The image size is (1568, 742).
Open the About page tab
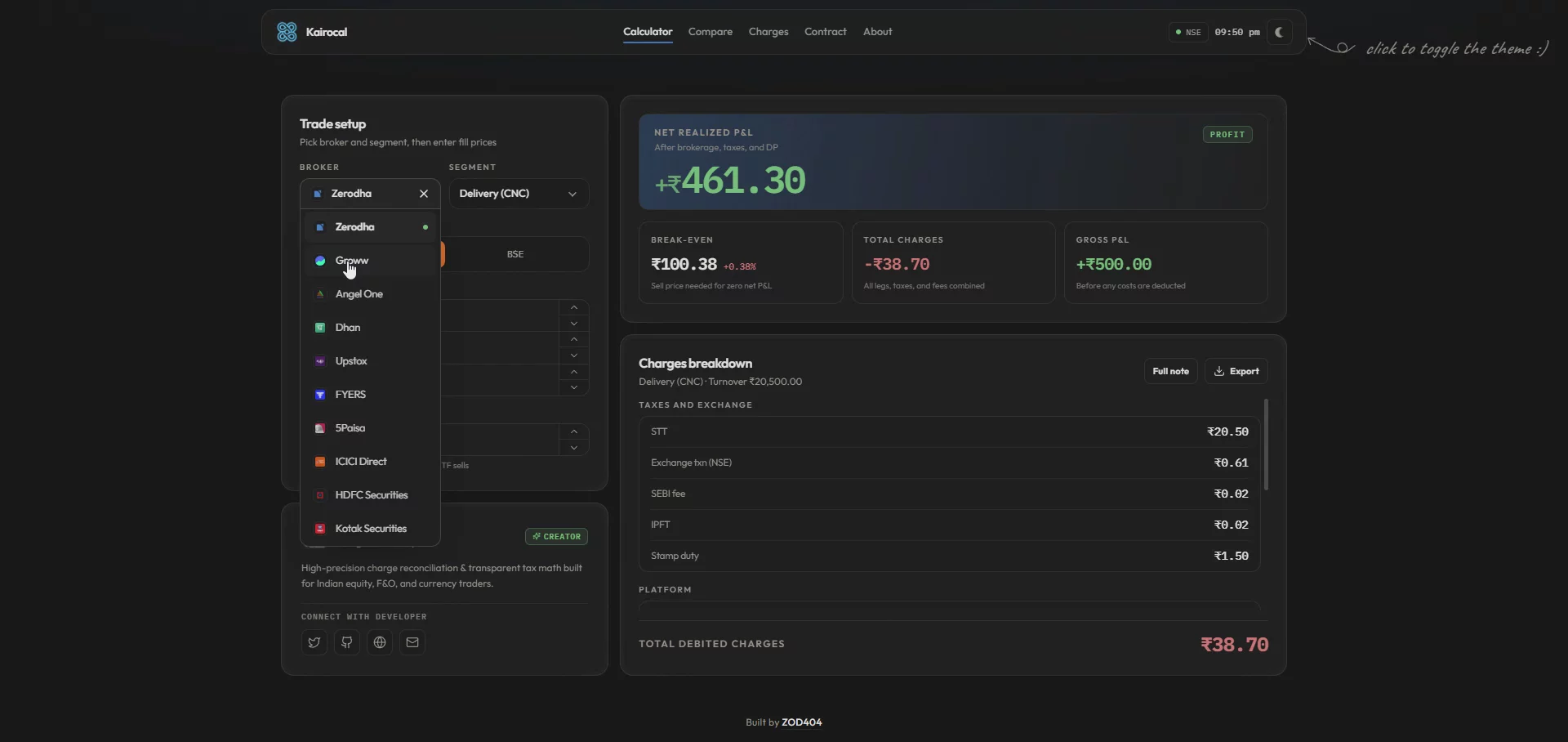[878, 32]
